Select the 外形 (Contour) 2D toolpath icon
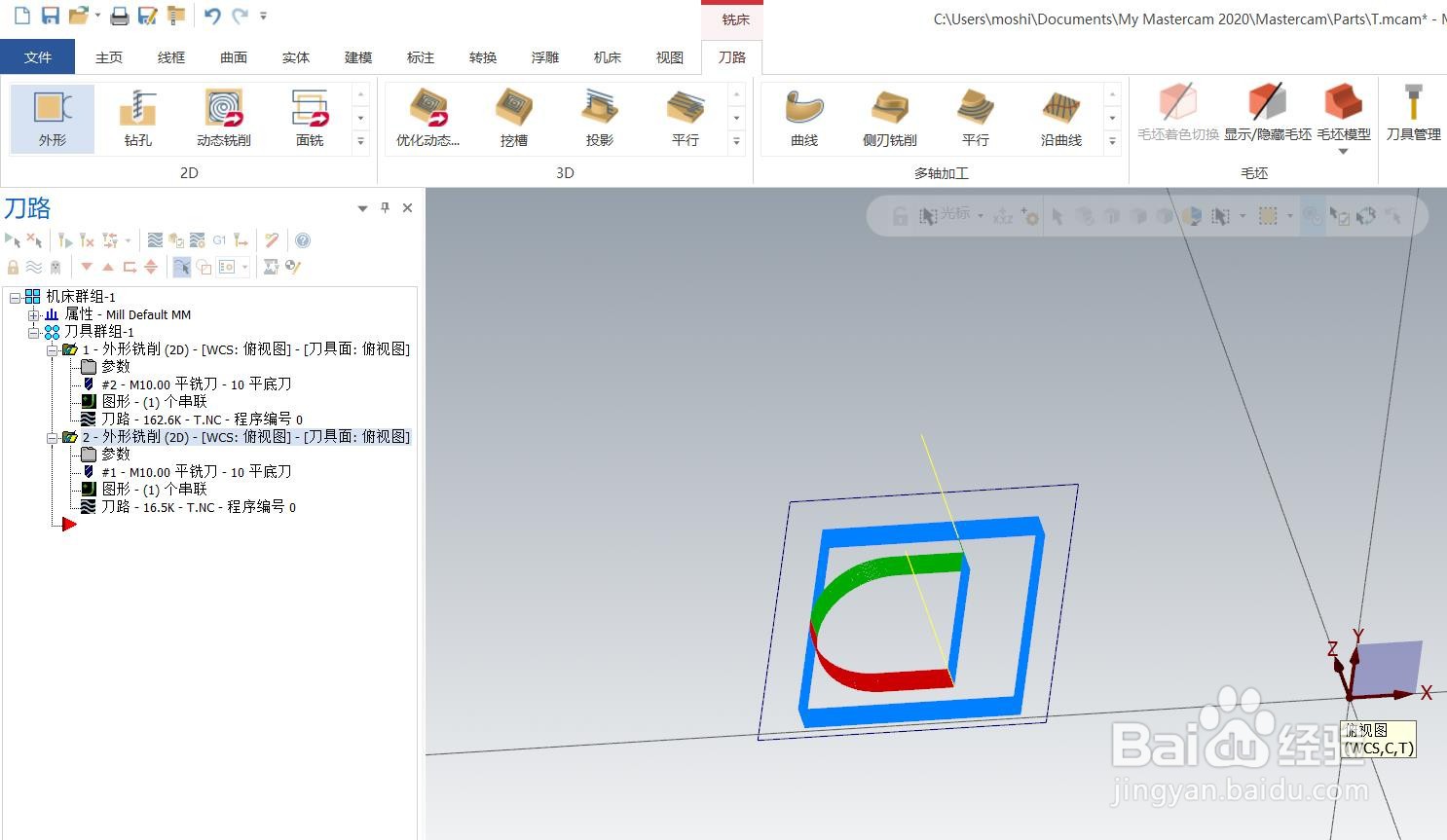The image size is (1447, 840). coord(51,117)
